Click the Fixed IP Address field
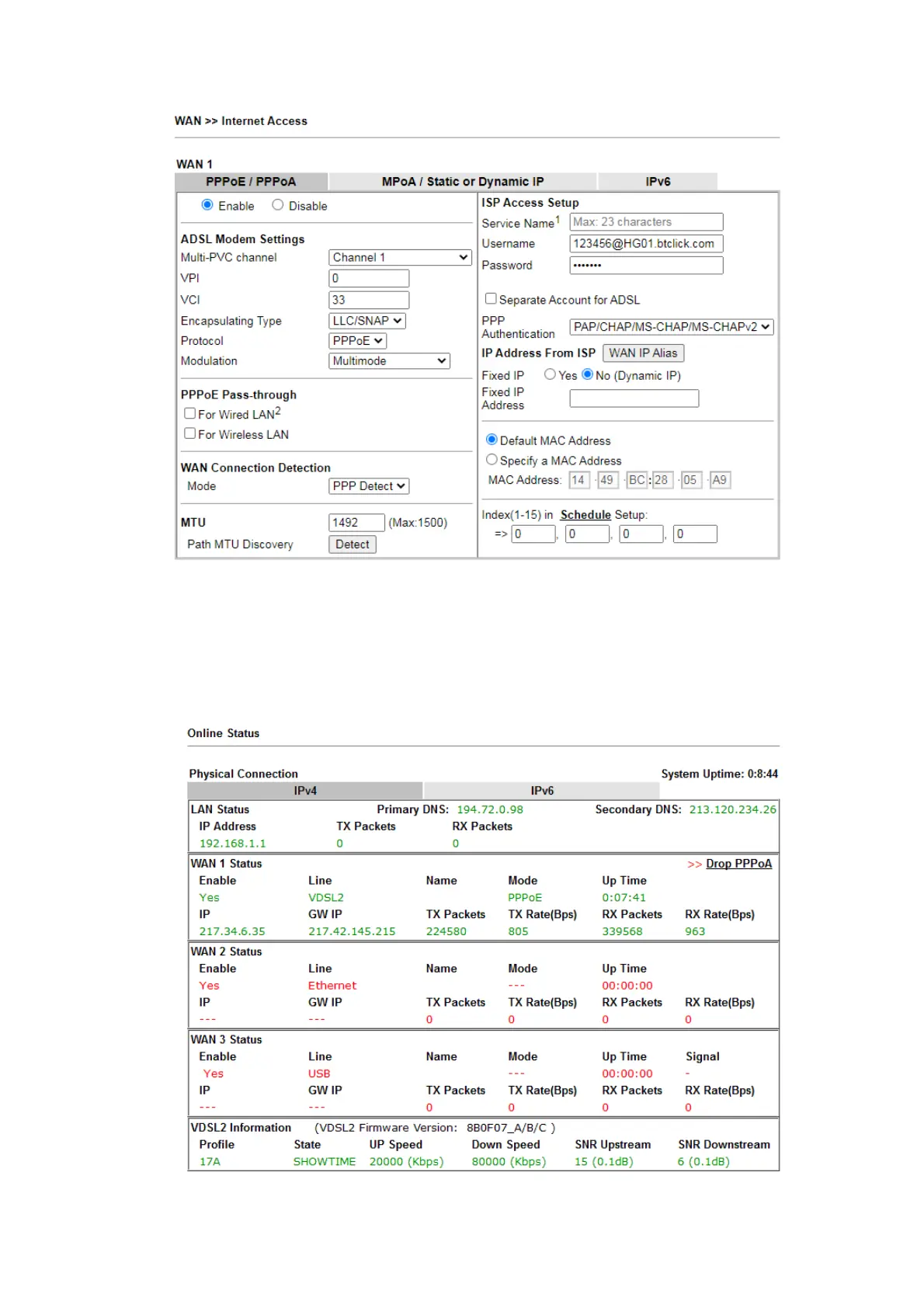This screenshot has height=1308, width=924. click(634, 398)
